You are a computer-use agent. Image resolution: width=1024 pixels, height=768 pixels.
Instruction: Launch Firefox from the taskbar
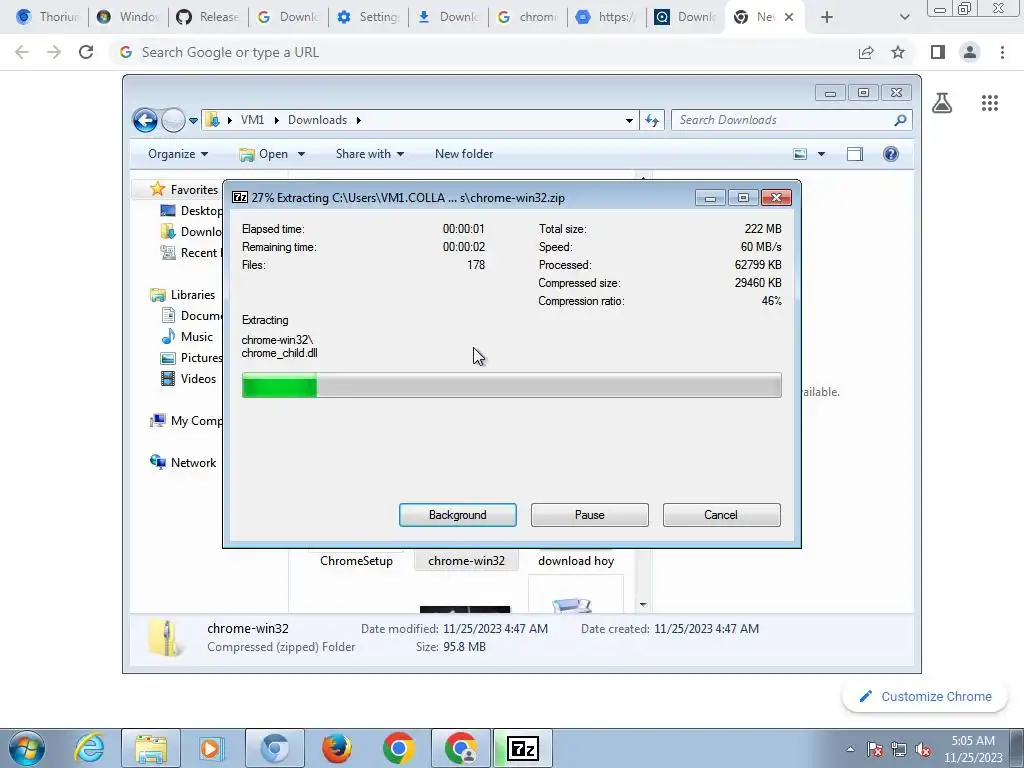point(336,748)
